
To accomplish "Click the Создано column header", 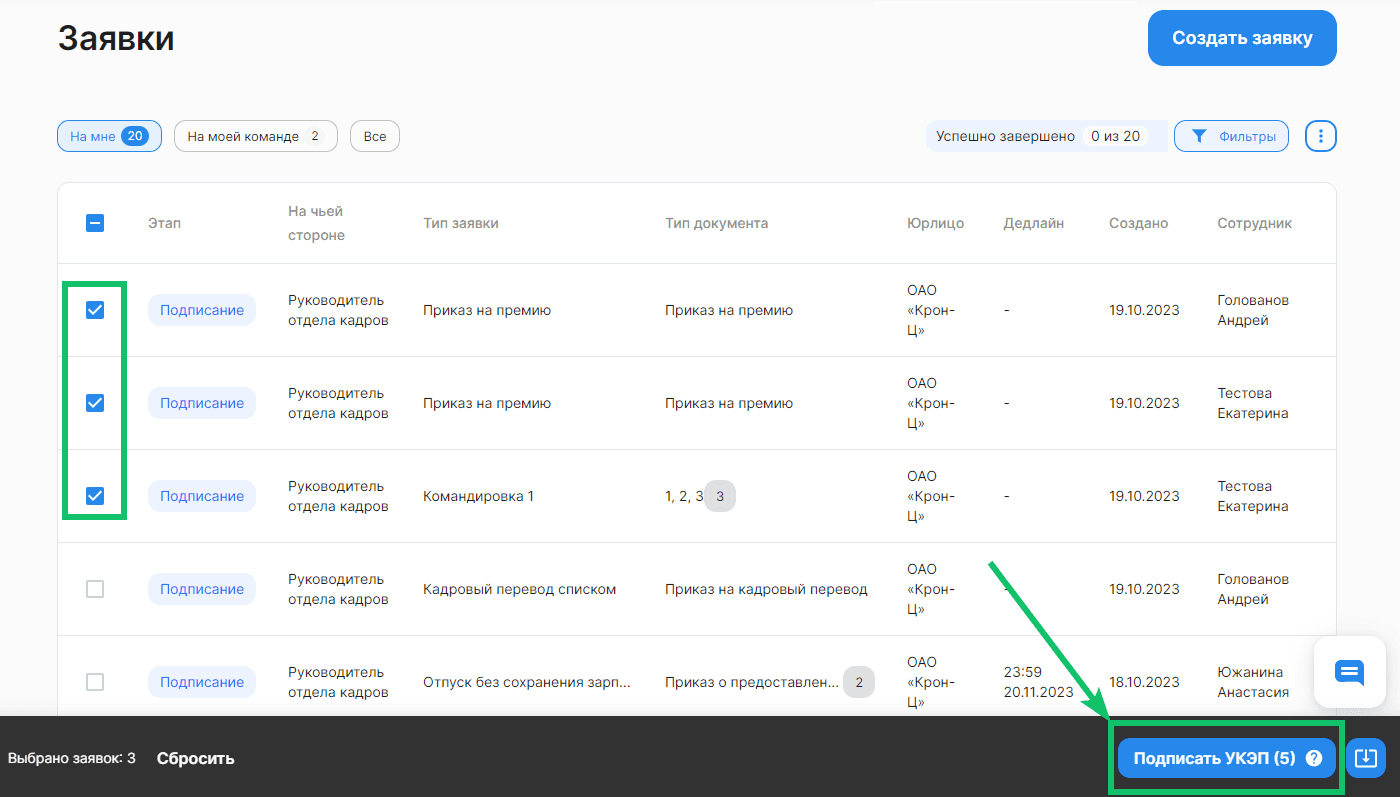I will (1138, 223).
